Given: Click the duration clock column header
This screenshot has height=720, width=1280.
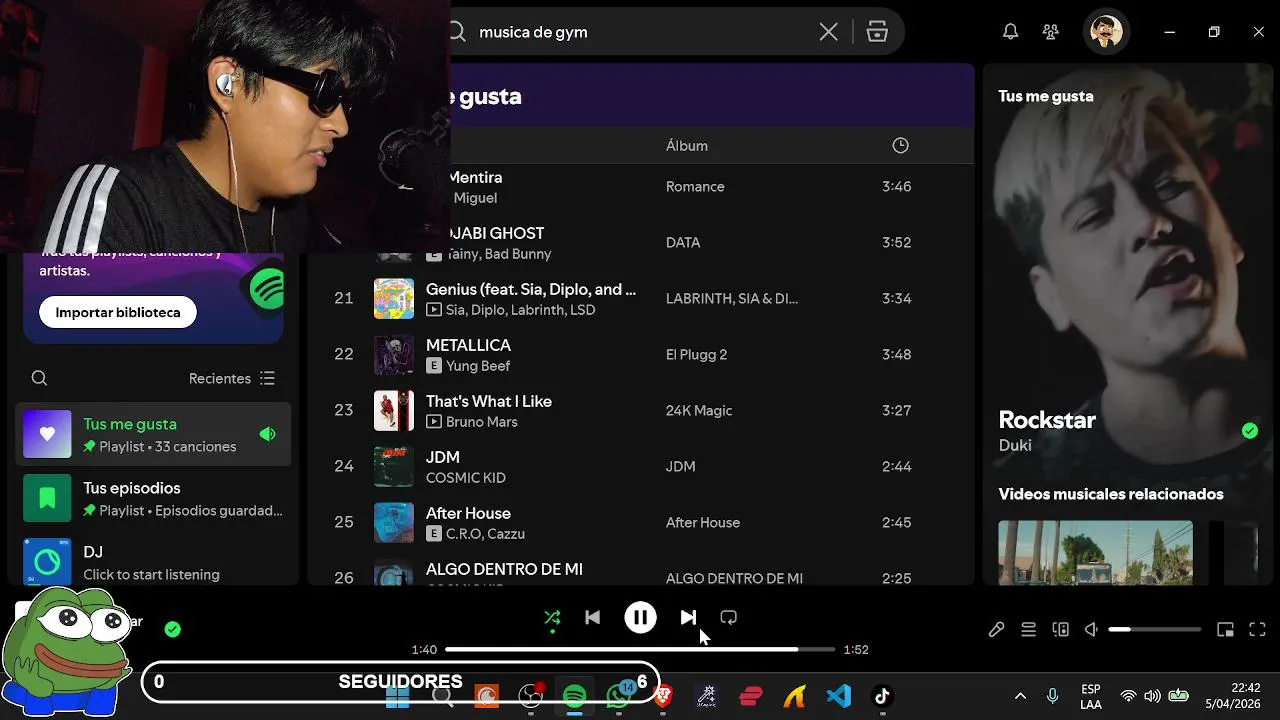Looking at the screenshot, I should (x=900, y=146).
